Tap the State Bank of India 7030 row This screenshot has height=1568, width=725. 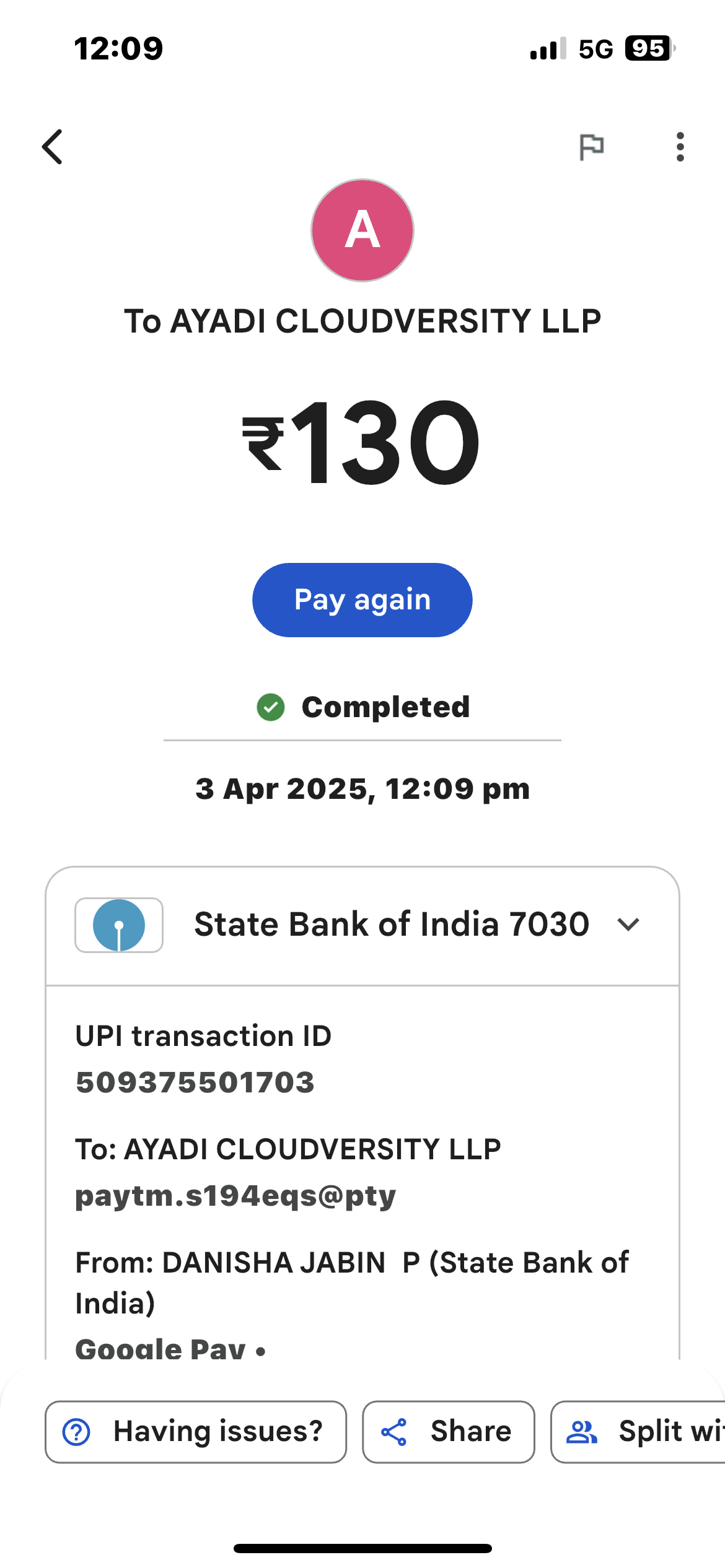point(391,925)
